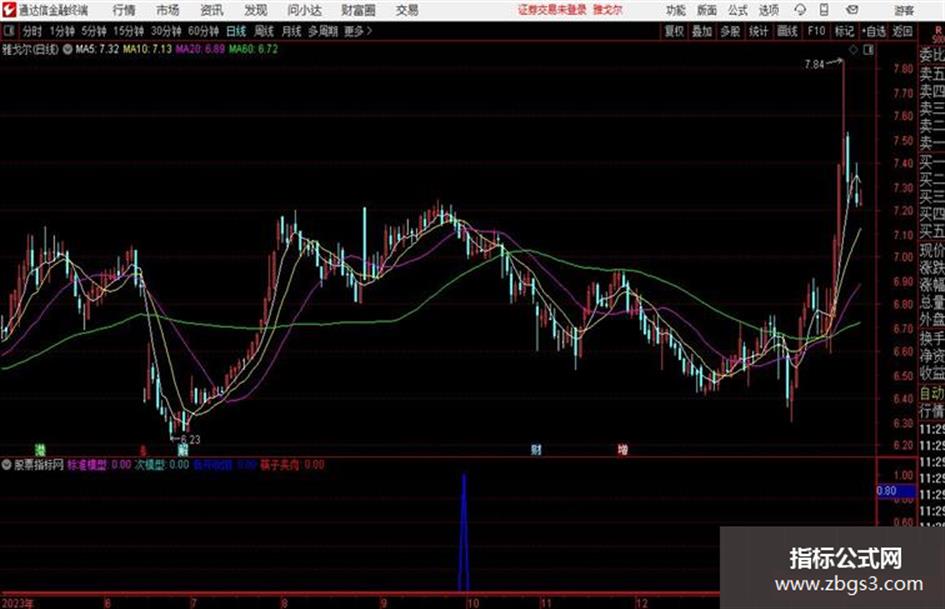The width and height of the screenshot is (945, 609).
Task: Click the 标记 mark button
Action: click(x=844, y=31)
